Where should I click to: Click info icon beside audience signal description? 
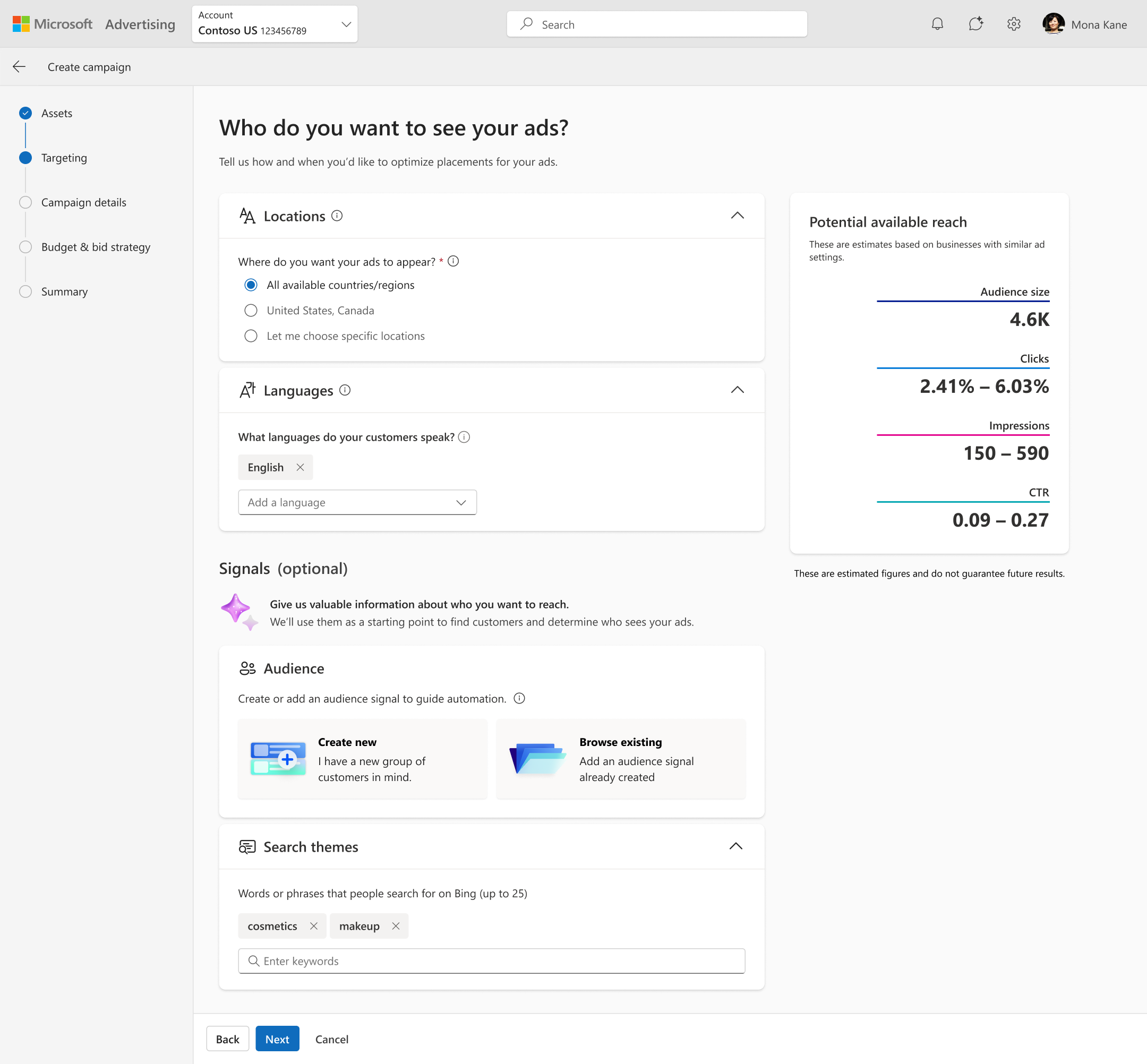pyautogui.click(x=519, y=698)
